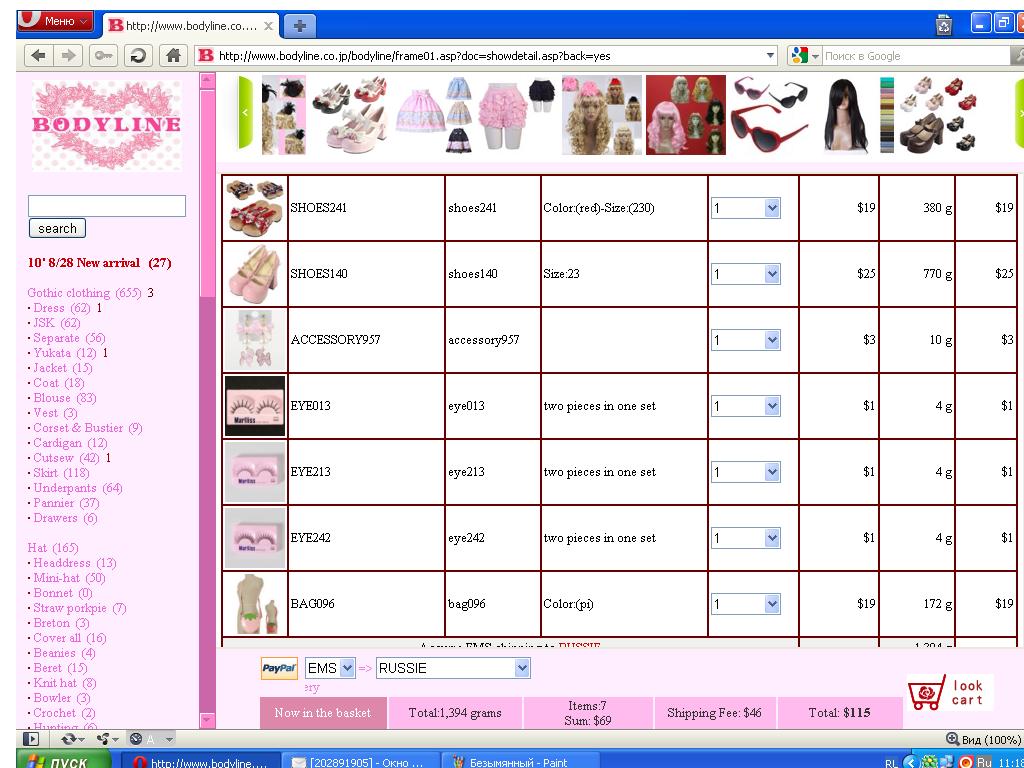The width and height of the screenshot is (1024, 768).
Task: Click the pink SHOES140 product thumbnail
Action: point(254,274)
